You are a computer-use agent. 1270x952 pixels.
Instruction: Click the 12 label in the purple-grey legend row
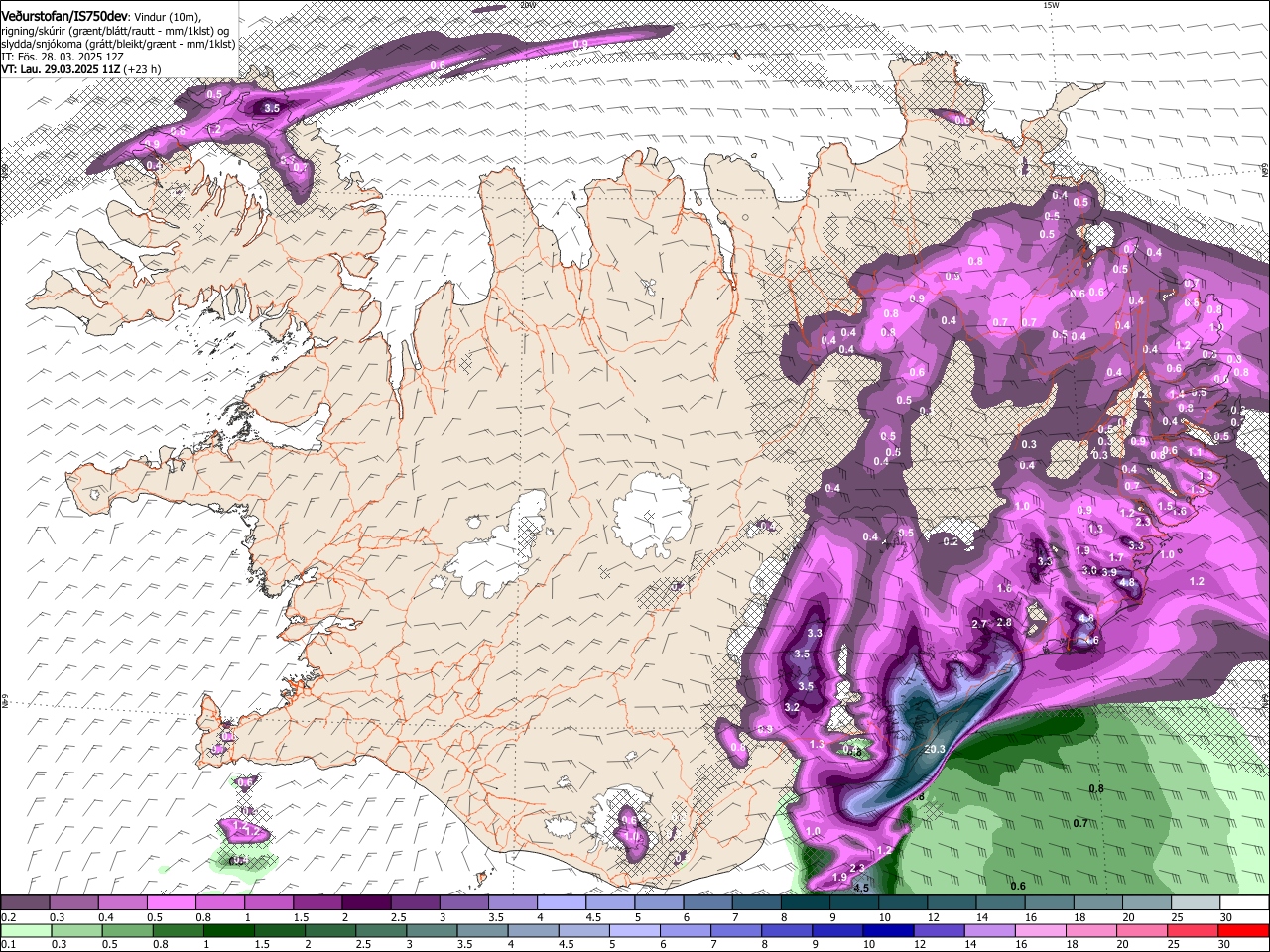pos(934,917)
